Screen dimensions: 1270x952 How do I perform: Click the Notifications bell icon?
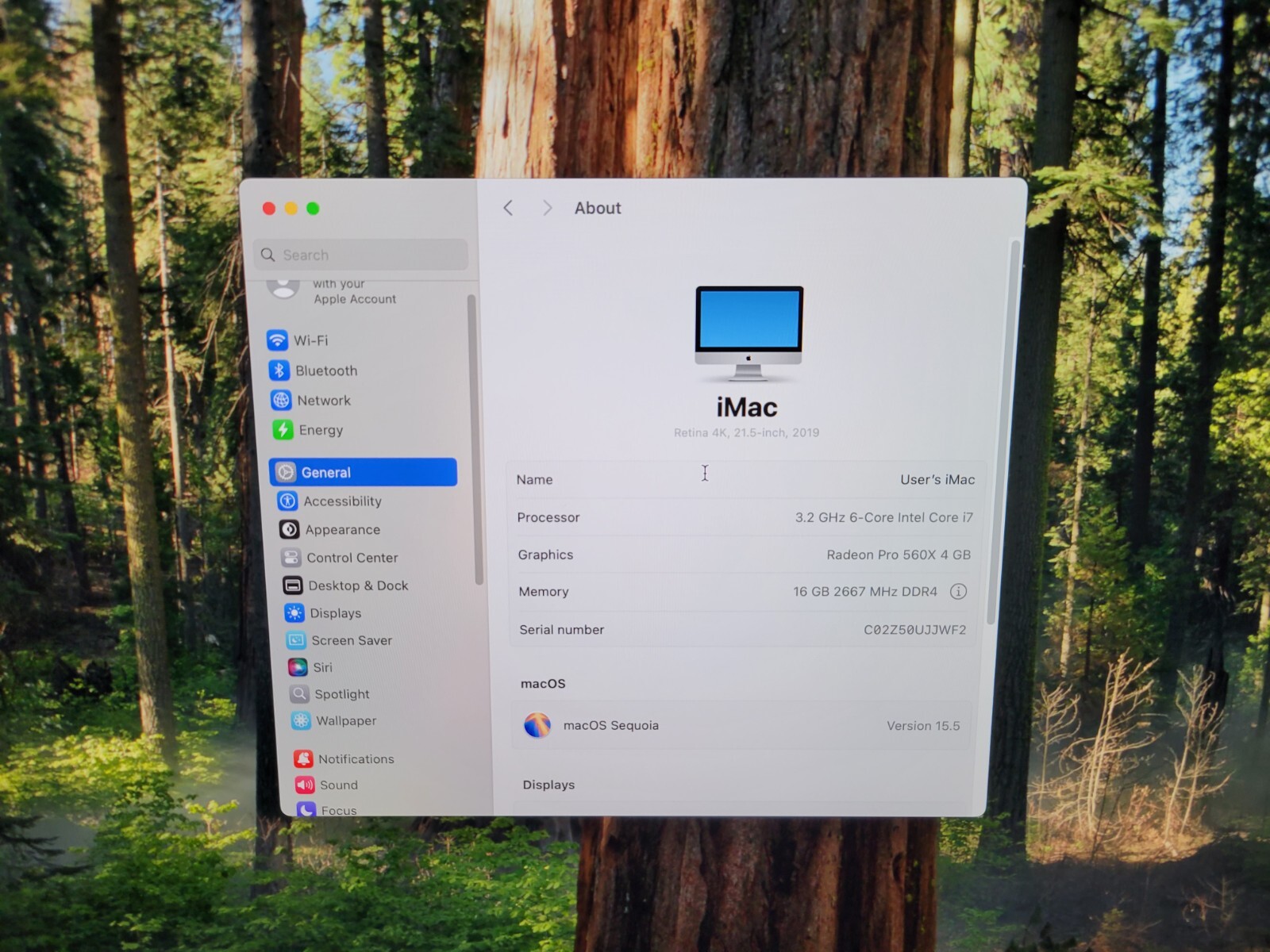coord(303,759)
